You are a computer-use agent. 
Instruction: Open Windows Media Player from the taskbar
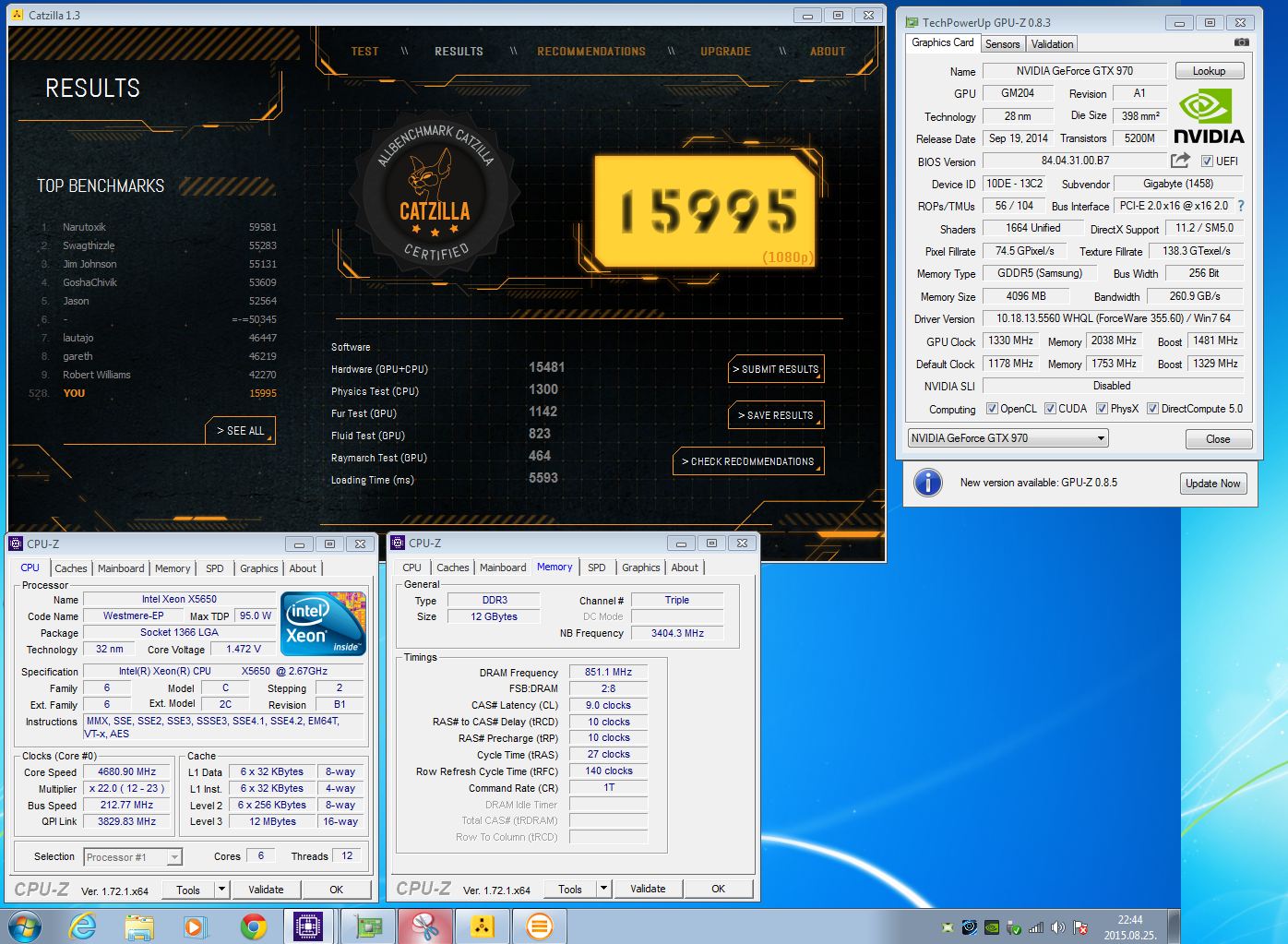point(196,926)
